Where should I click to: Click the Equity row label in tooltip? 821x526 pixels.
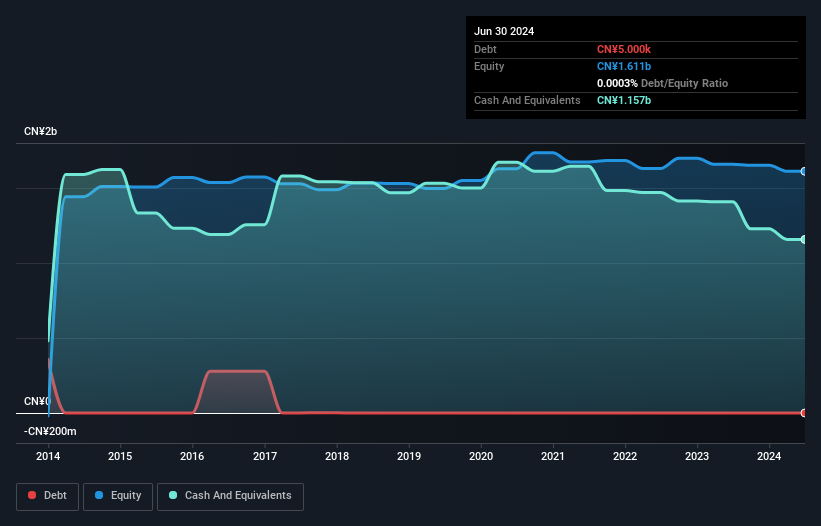(x=489, y=66)
